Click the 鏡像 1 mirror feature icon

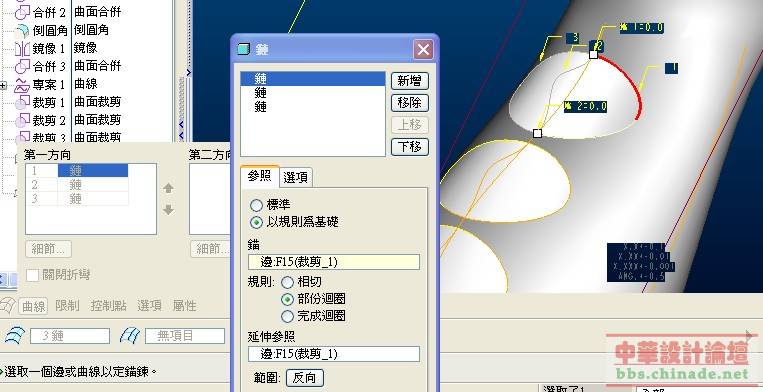click(22, 48)
